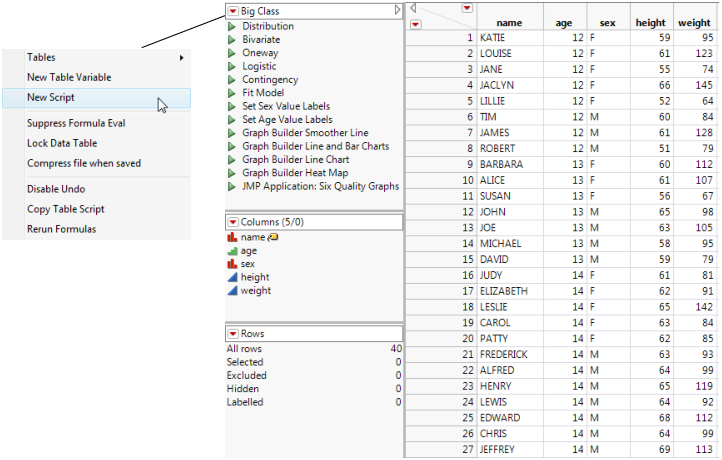The width and height of the screenshot is (722, 460).
Task: Open the Columns red triangle menu
Action: tap(232, 221)
